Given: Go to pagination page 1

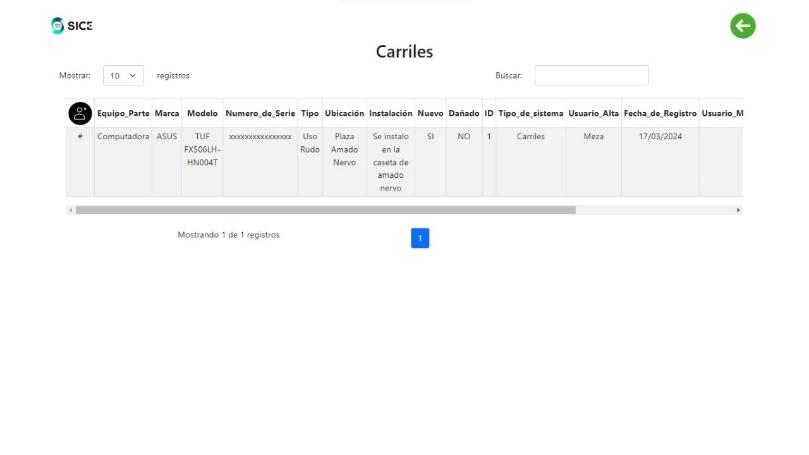Looking at the screenshot, I should click(x=420, y=238).
